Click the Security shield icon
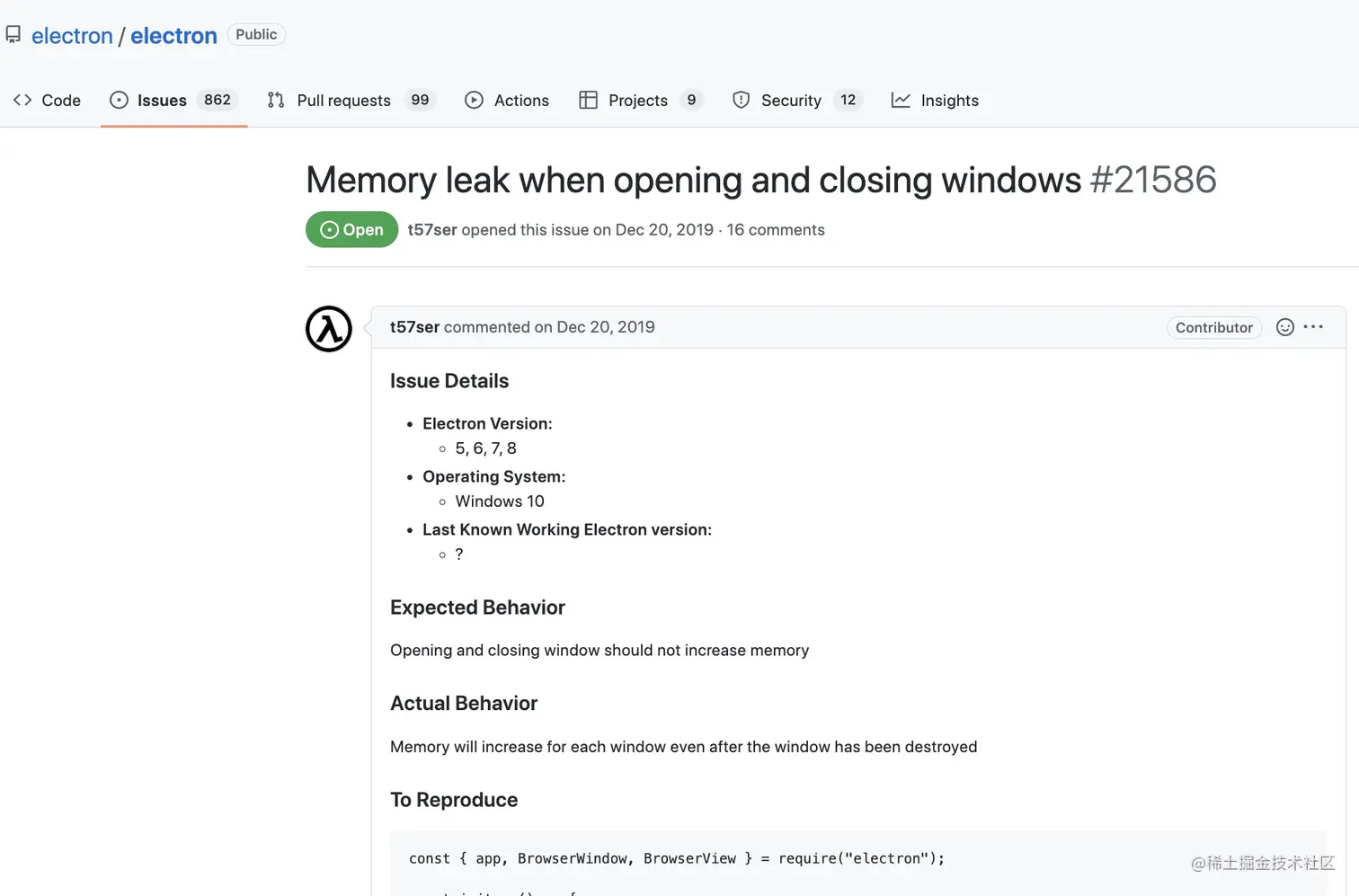Viewport: 1359px width, 896px height. (741, 100)
